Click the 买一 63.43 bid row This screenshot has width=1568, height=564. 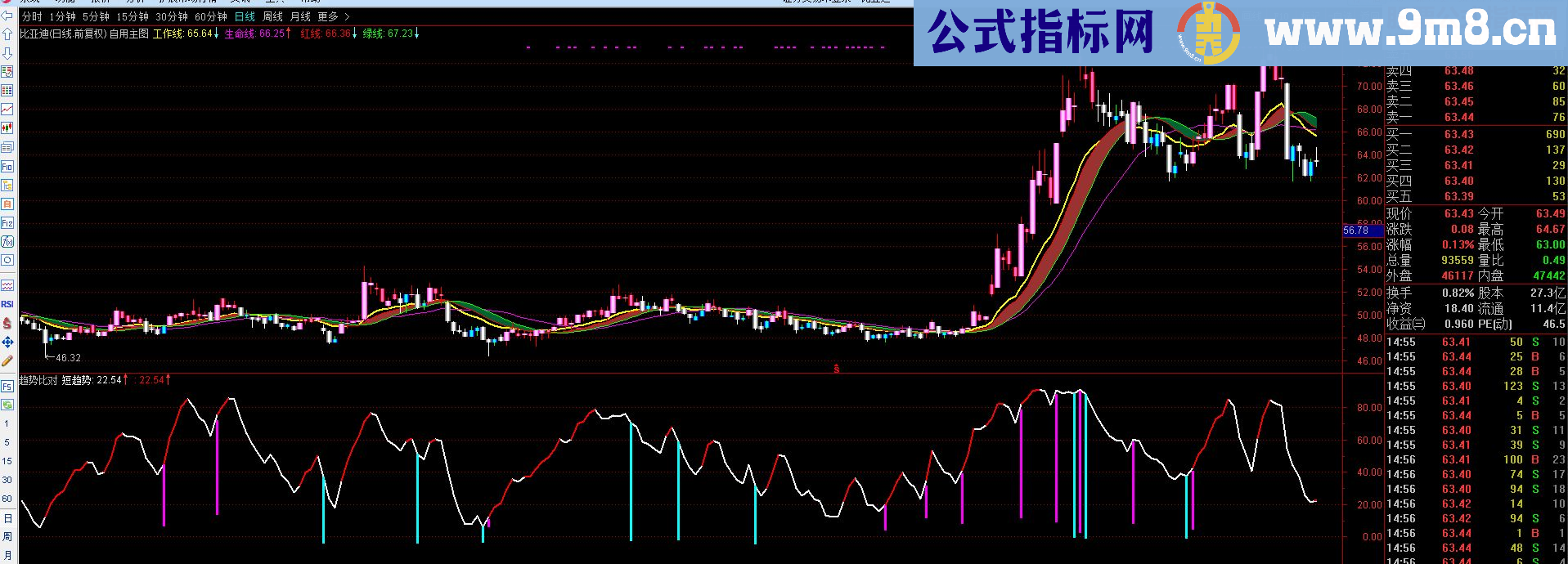(x=1476, y=134)
